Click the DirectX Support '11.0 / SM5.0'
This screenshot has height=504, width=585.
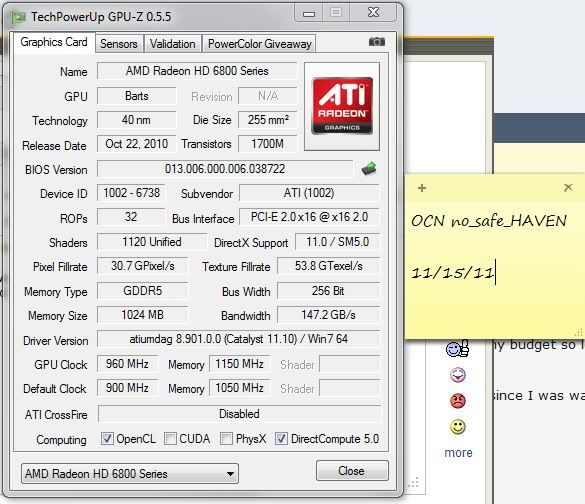pos(338,242)
